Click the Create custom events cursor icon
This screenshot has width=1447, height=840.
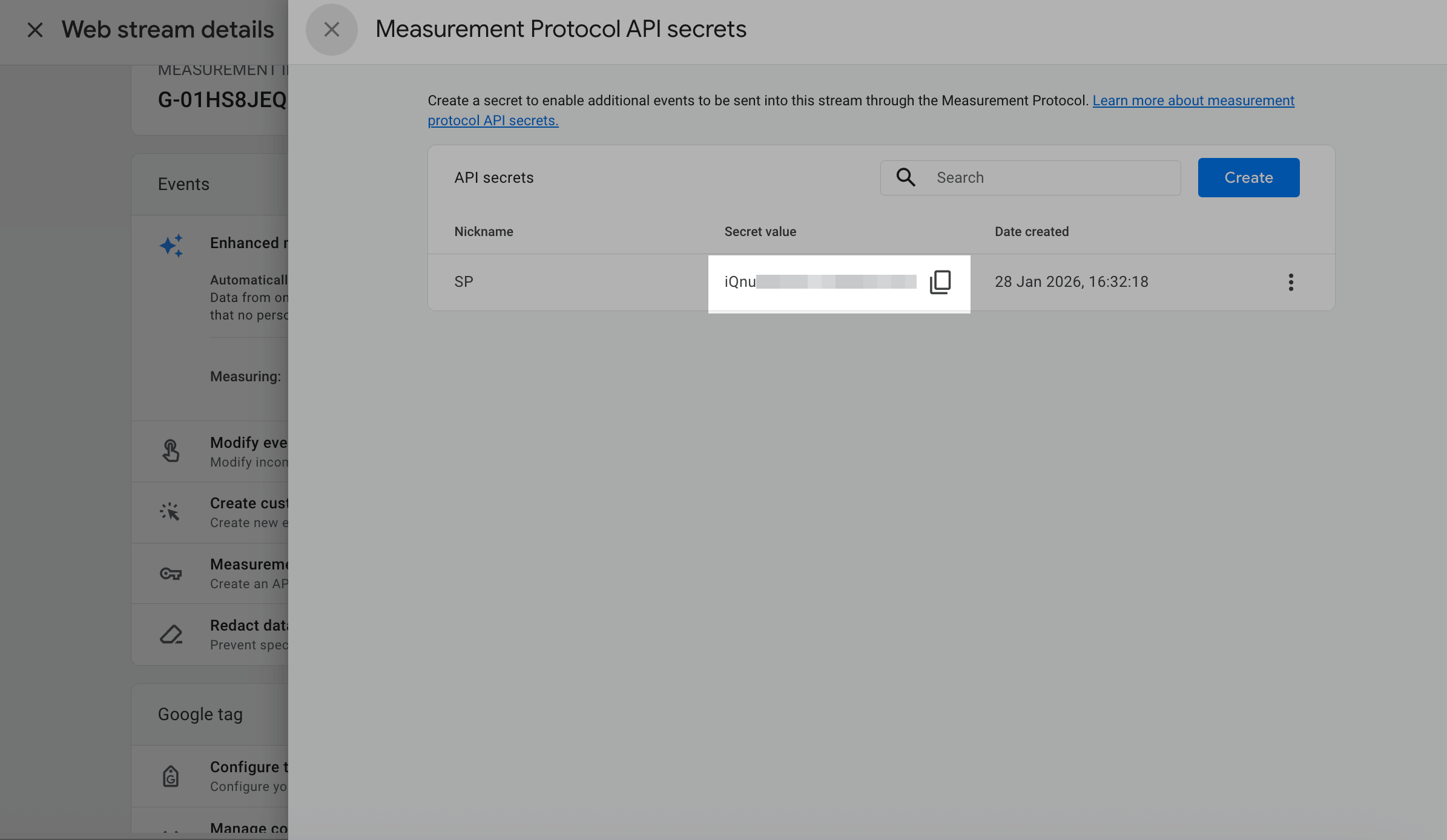pos(170,512)
